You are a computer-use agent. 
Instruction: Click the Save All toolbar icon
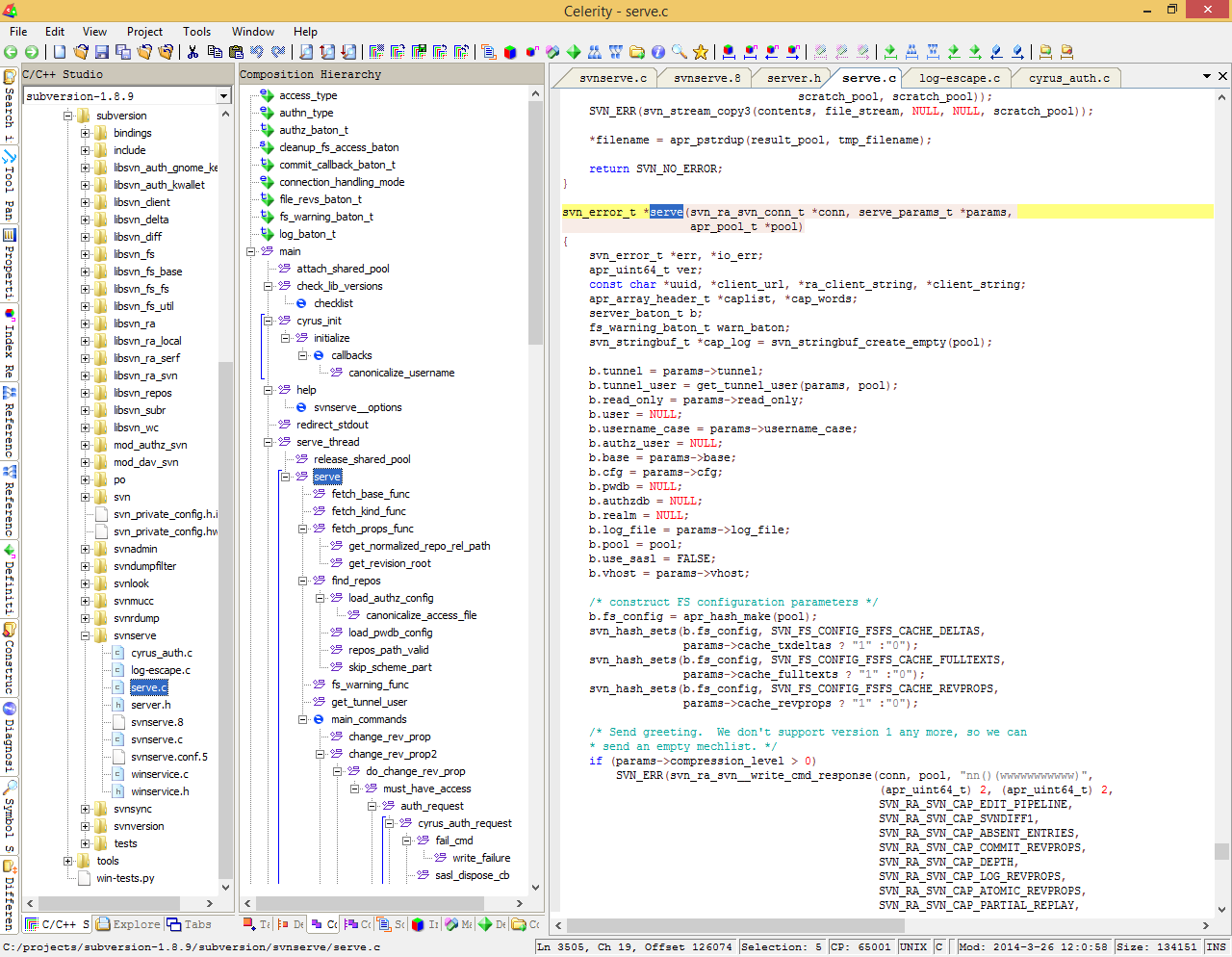coord(123,52)
